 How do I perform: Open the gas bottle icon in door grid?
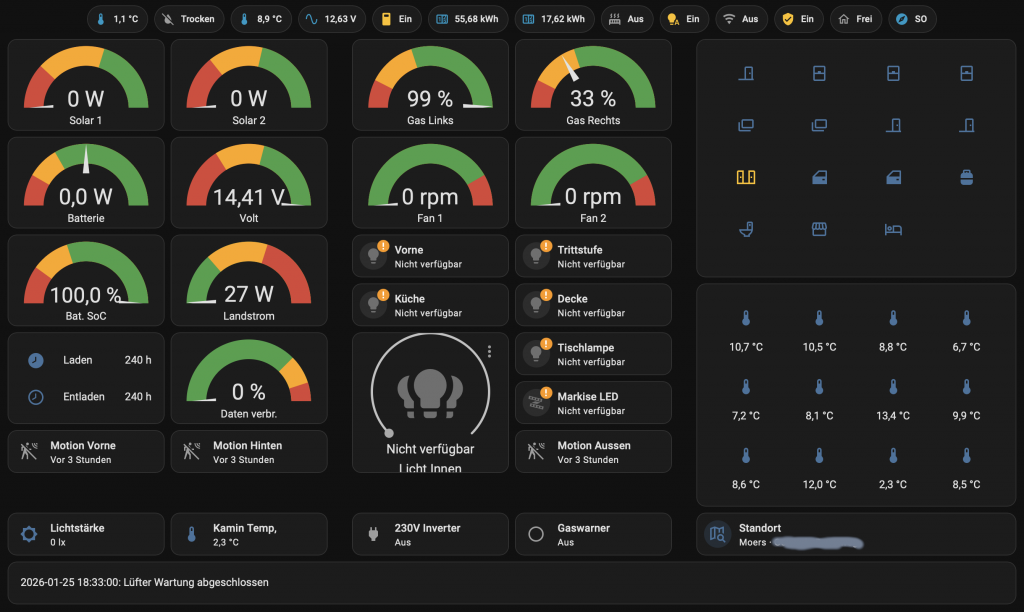click(x=967, y=177)
